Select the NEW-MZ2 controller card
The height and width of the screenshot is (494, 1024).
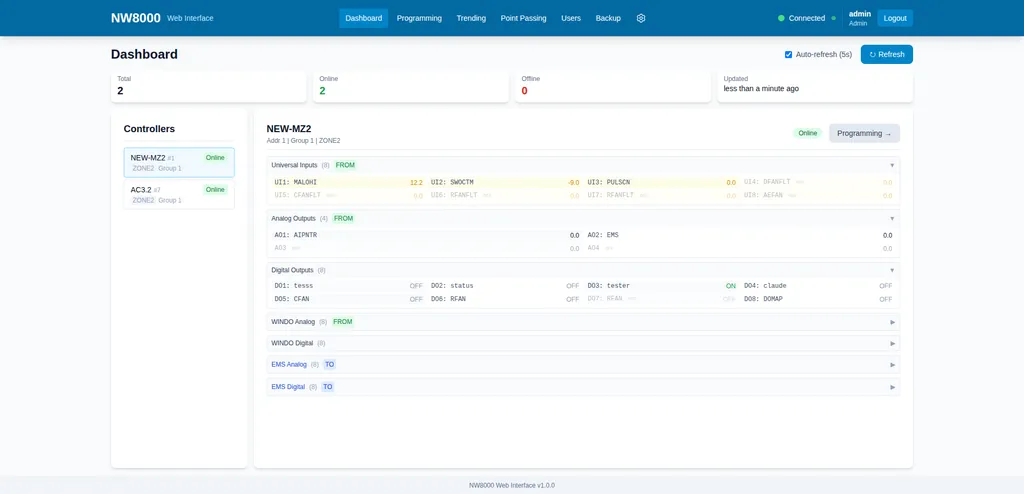[x=179, y=162]
